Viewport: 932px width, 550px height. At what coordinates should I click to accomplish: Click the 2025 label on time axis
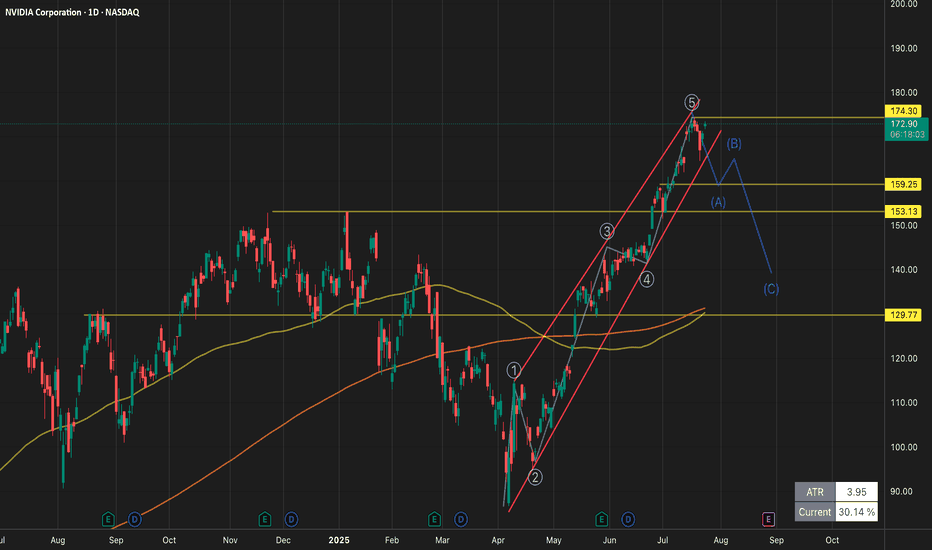339,540
